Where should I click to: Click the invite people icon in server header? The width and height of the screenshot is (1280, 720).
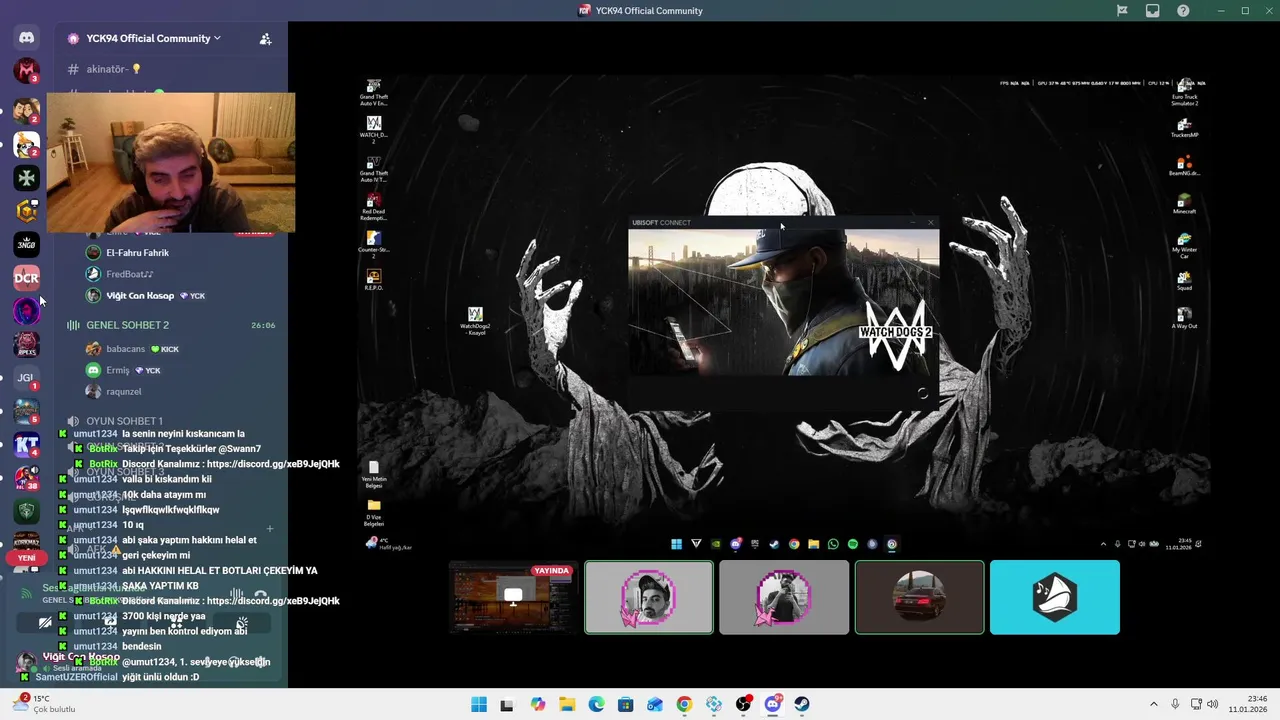[265, 39]
